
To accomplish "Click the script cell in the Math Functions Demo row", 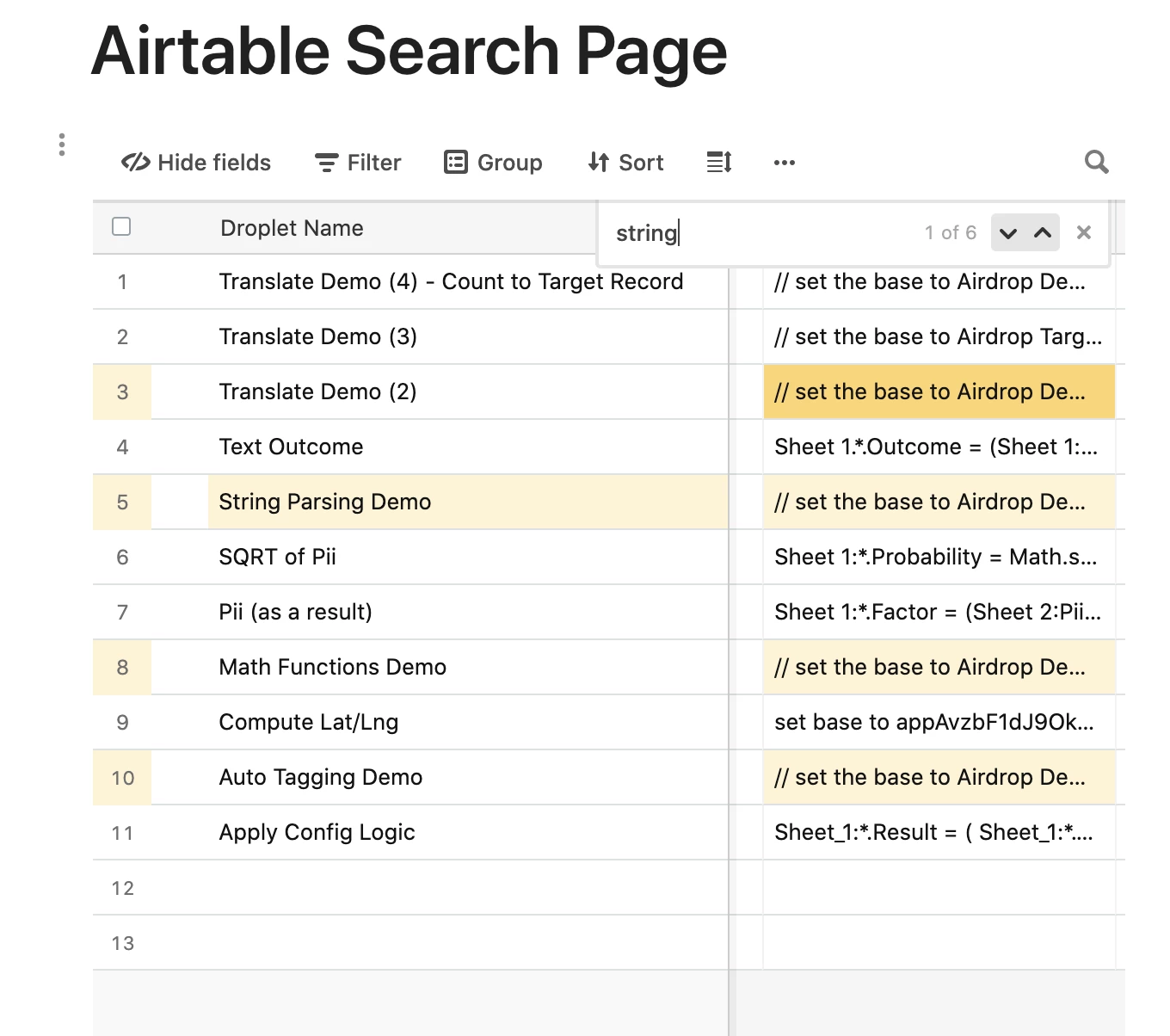I will [x=939, y=667].
